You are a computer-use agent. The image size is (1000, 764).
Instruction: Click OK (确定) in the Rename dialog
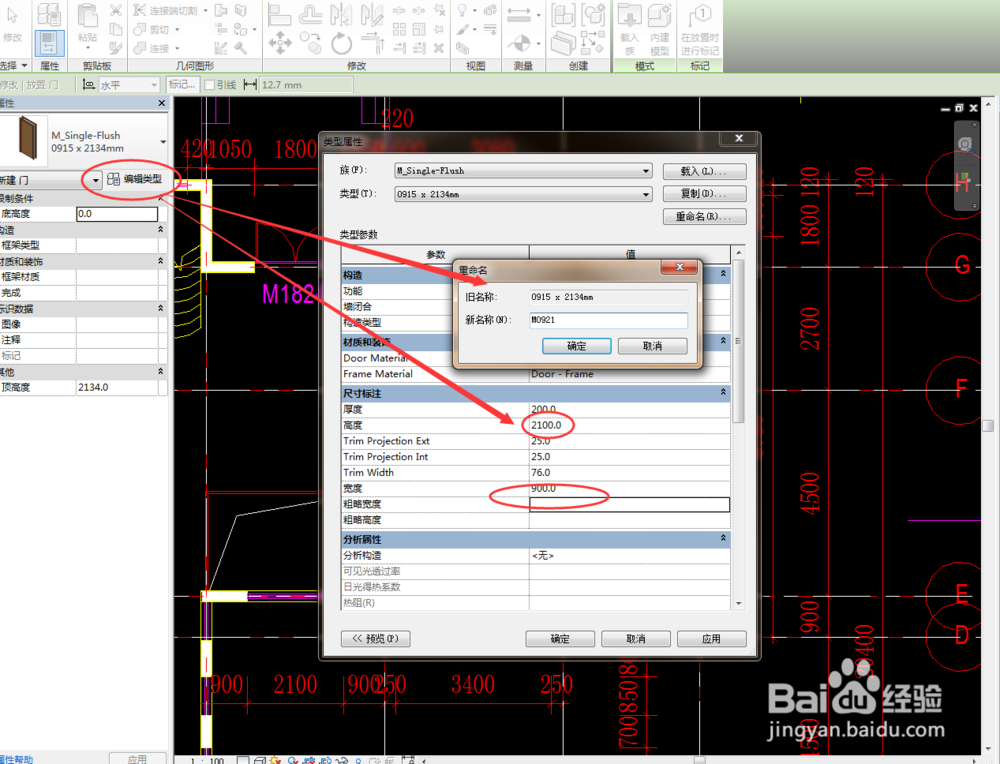577,346
